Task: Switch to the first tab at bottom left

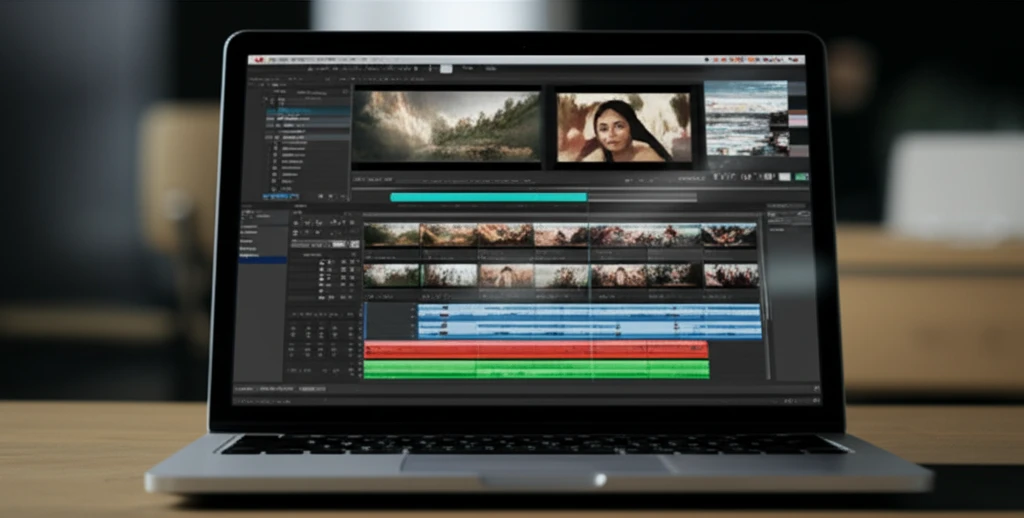Action: click(x=245, y=387)
